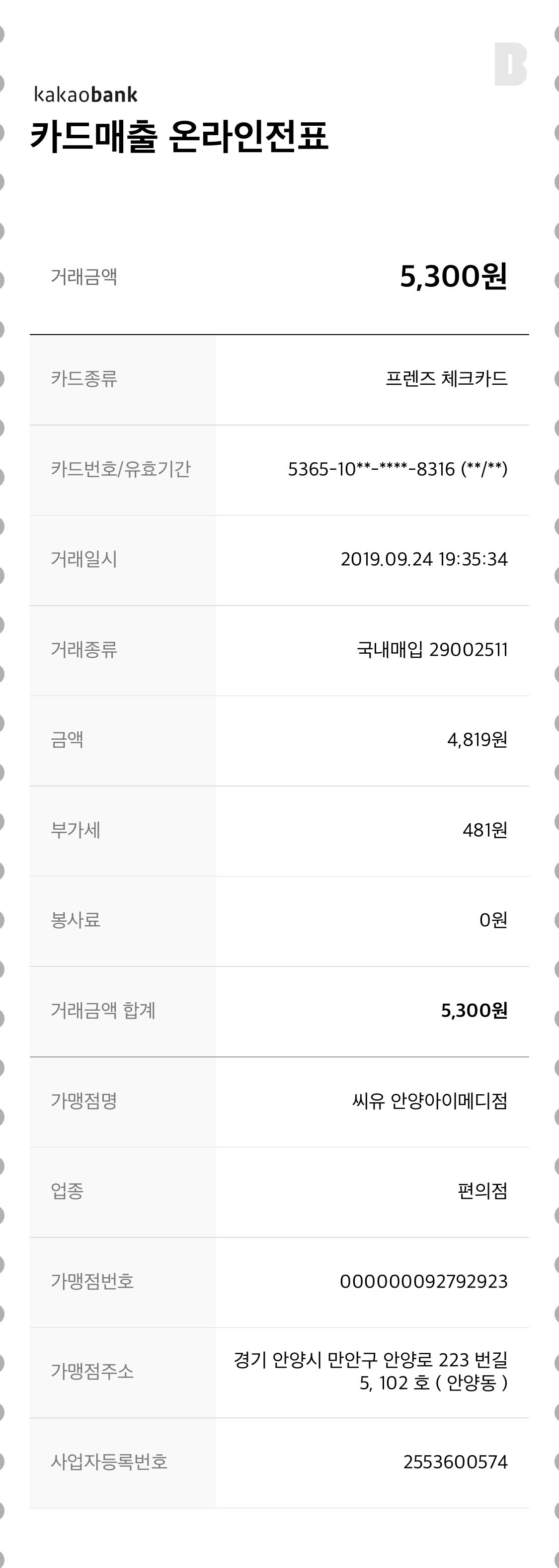Click the gray B logo icon
This screenshot has width=559, height=1568.
pos(510,65)
